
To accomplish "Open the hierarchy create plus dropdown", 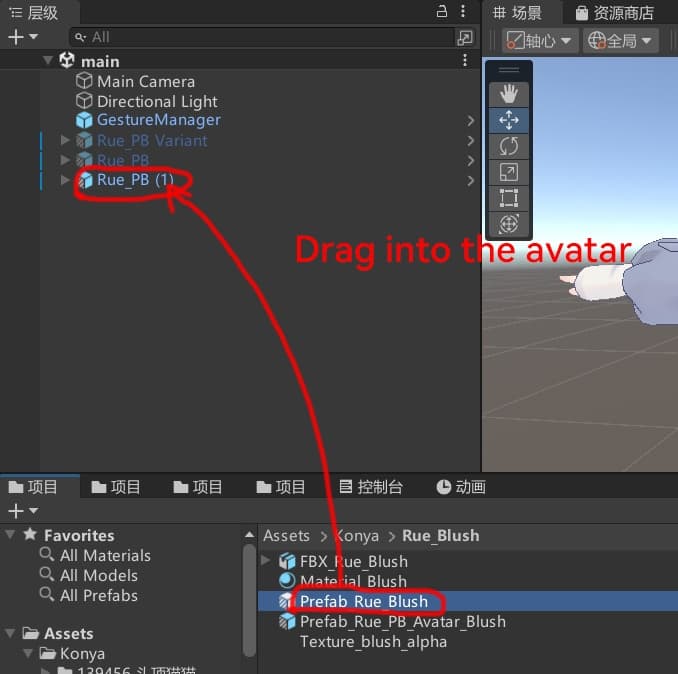I will [x=22, y=37].
